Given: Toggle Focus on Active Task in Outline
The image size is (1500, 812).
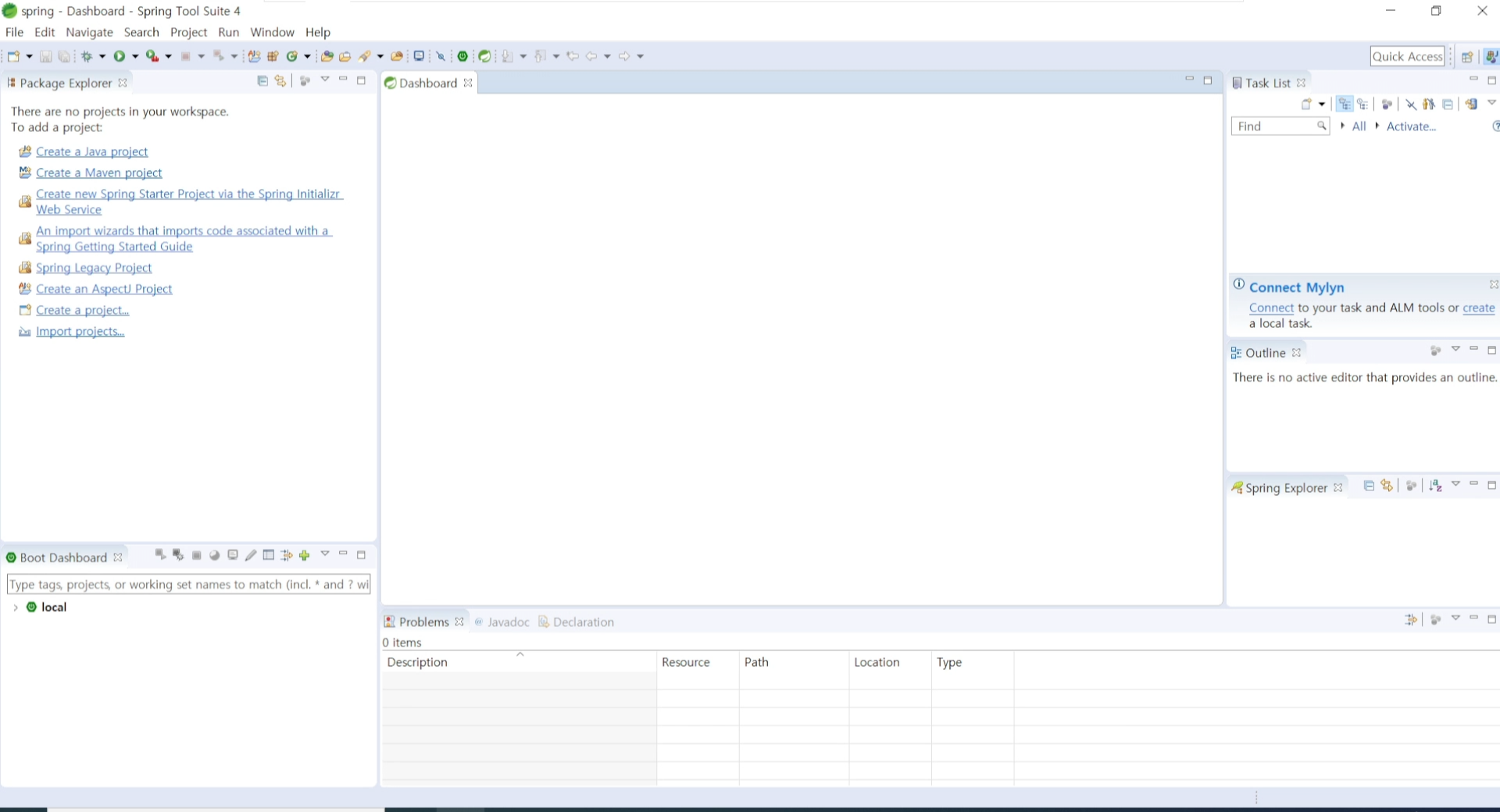Looking at the screenshot, I should pos(1435,351).
